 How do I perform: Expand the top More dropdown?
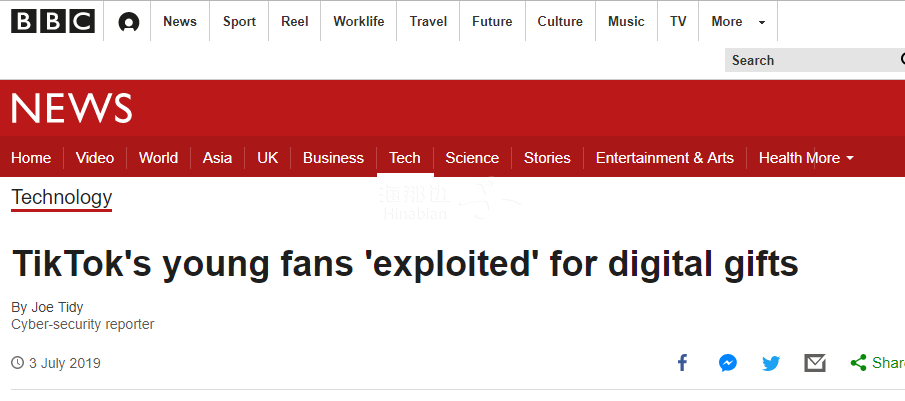pos(738,22)
